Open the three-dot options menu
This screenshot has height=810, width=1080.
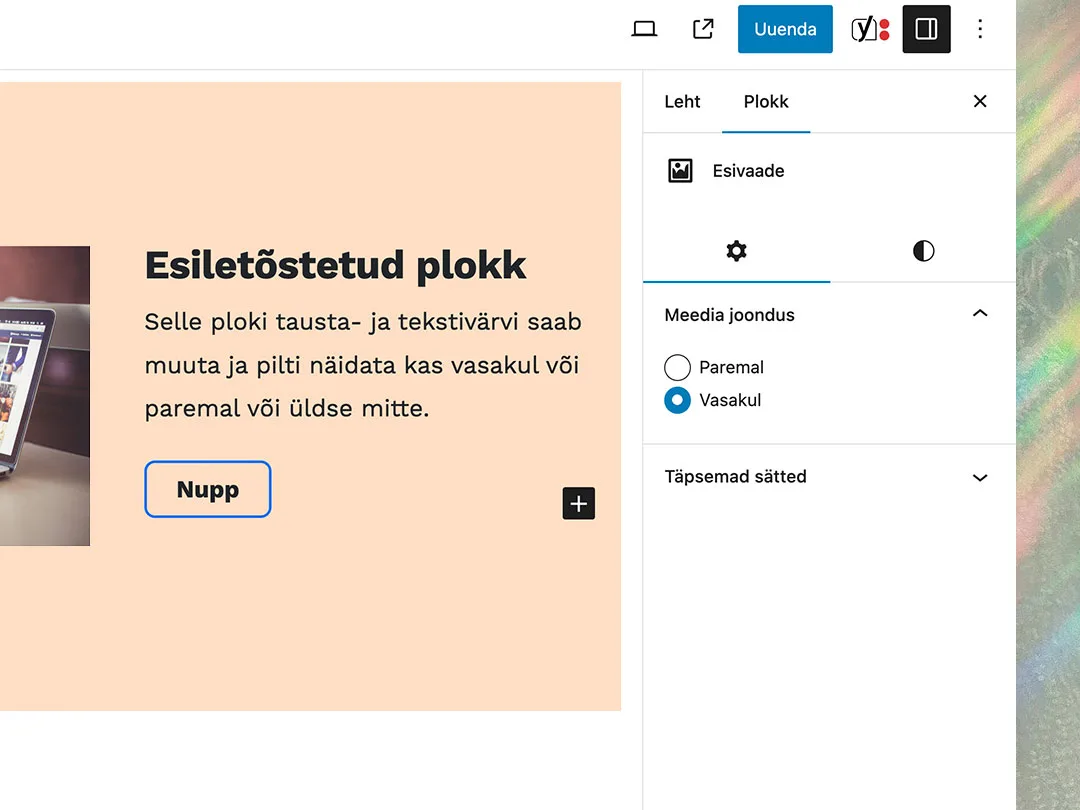pyautogui.click(x=980, y=29)
